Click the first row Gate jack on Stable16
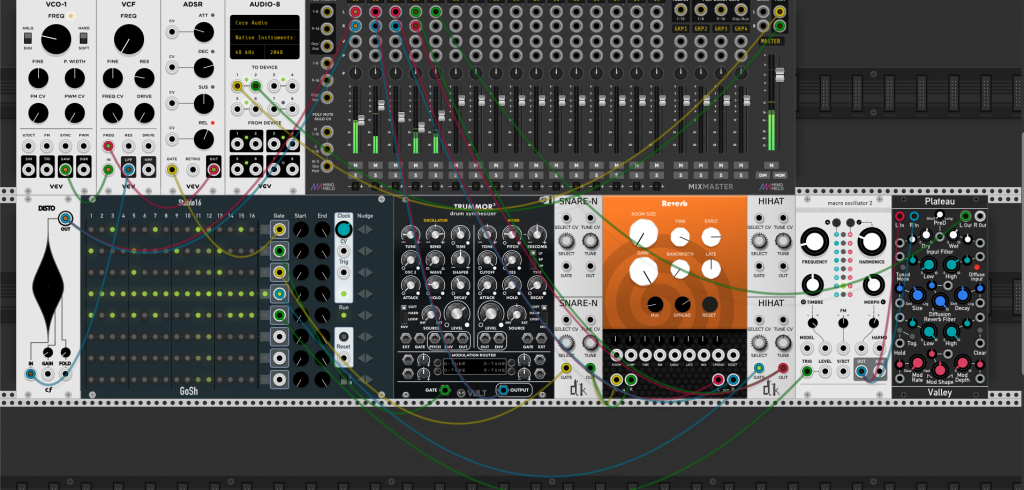This screenshot has width=1024, height=490. click(279, 229)
